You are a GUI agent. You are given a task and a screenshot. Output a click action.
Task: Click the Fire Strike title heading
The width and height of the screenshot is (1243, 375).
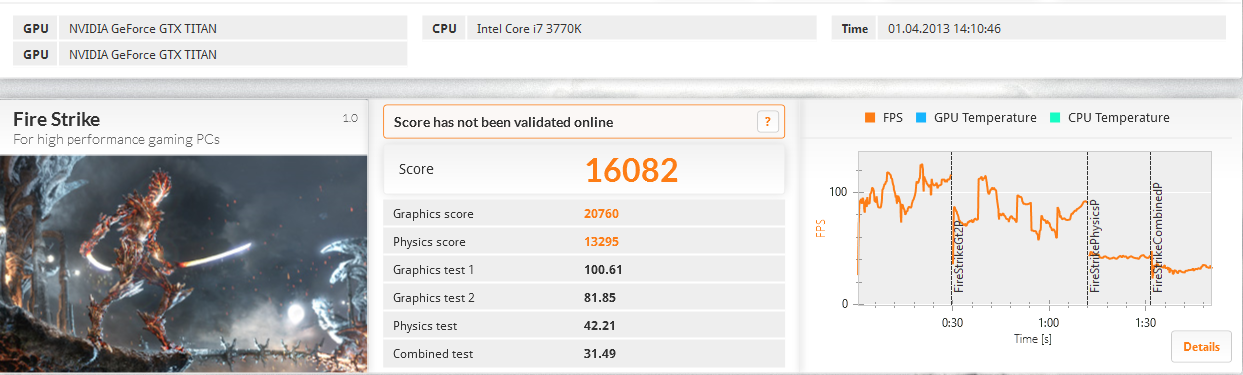57,119
